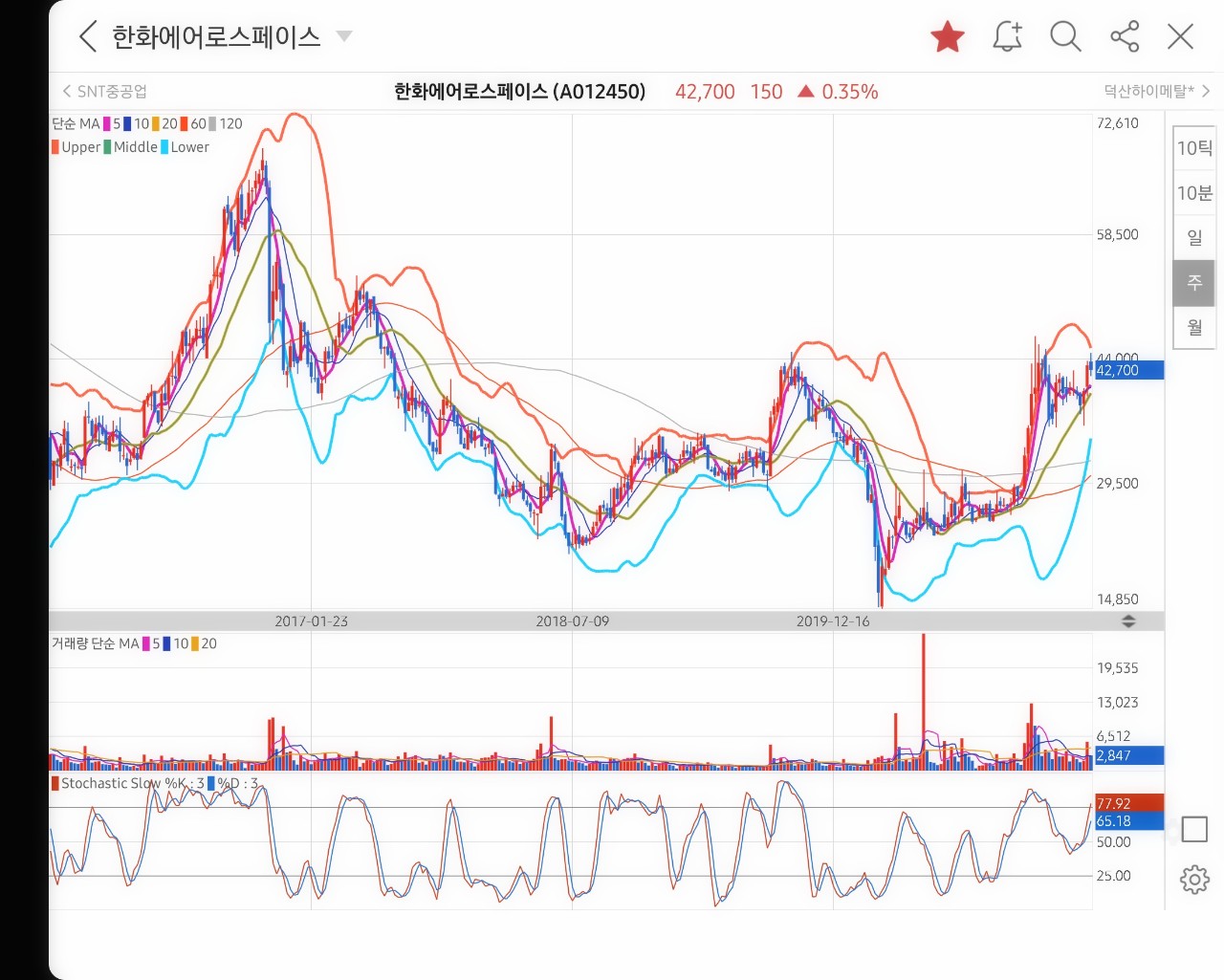Click the Upper band legend
The image size is (1224, 980).
point(76,147)
